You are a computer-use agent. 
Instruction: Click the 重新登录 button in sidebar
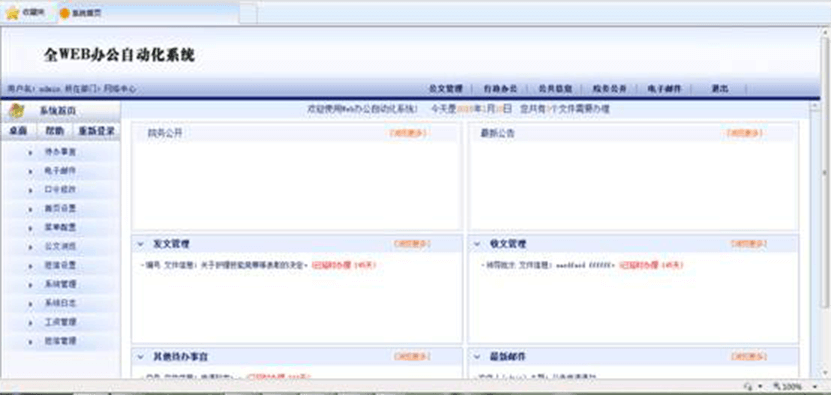pos(96,131)
